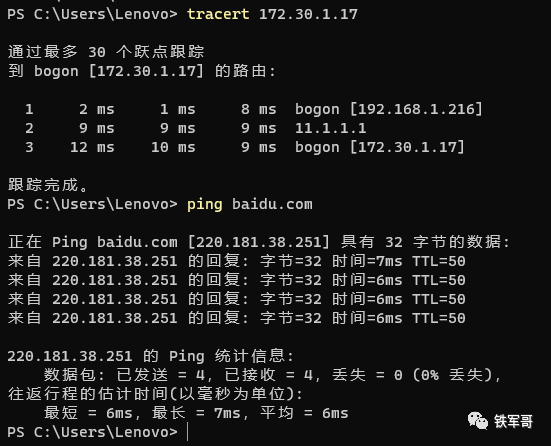Click the green cursor at the prompt
This screenshot has width=551, height=446.
188,432
